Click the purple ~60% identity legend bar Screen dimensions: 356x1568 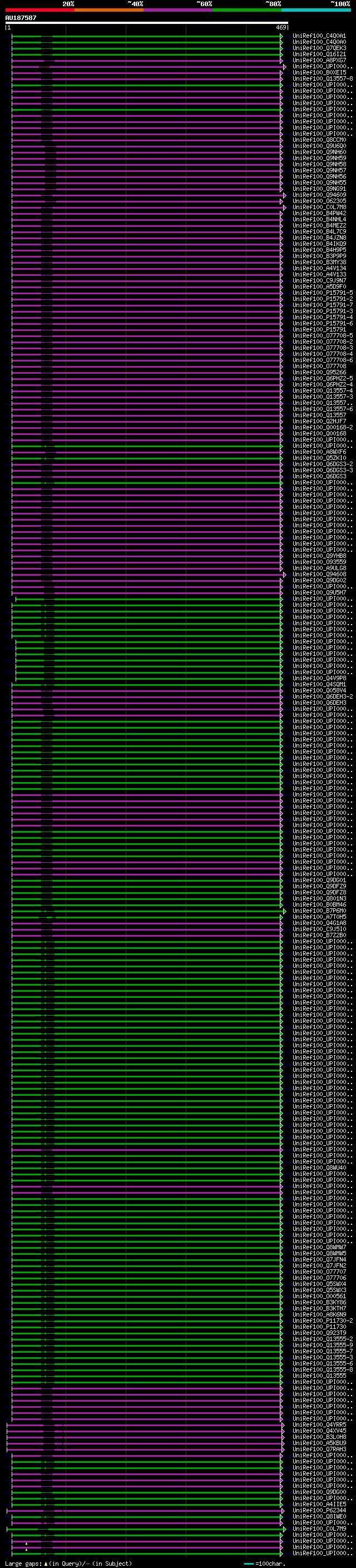click(179, 10)
